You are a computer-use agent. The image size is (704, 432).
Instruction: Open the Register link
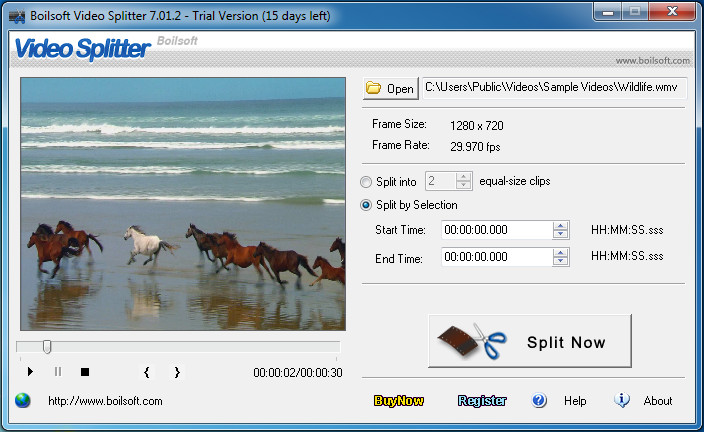(482, 401)
